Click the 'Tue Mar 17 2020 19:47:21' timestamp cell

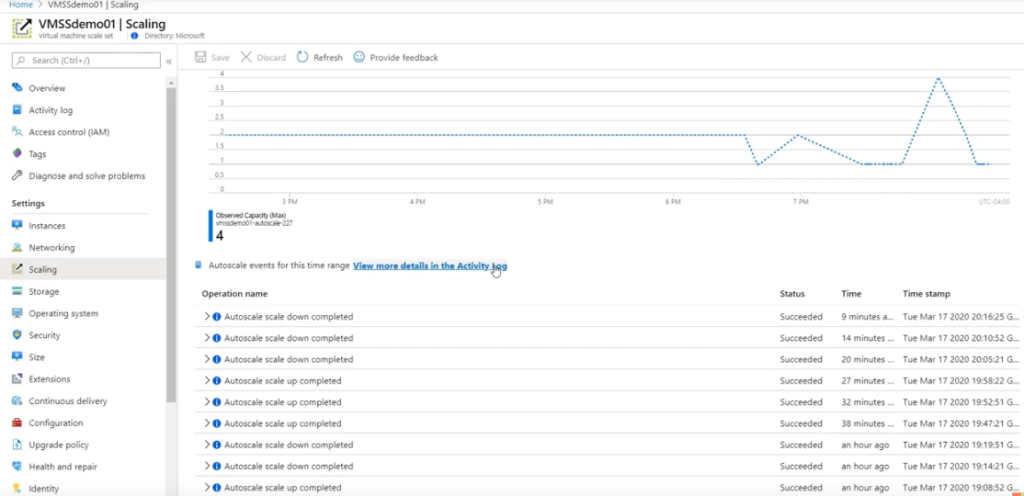(x=961, y=423)
